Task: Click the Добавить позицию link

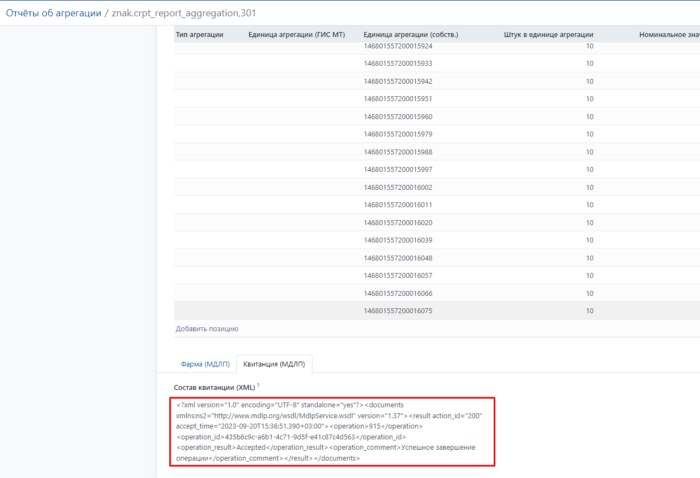Action: point(207,328)
